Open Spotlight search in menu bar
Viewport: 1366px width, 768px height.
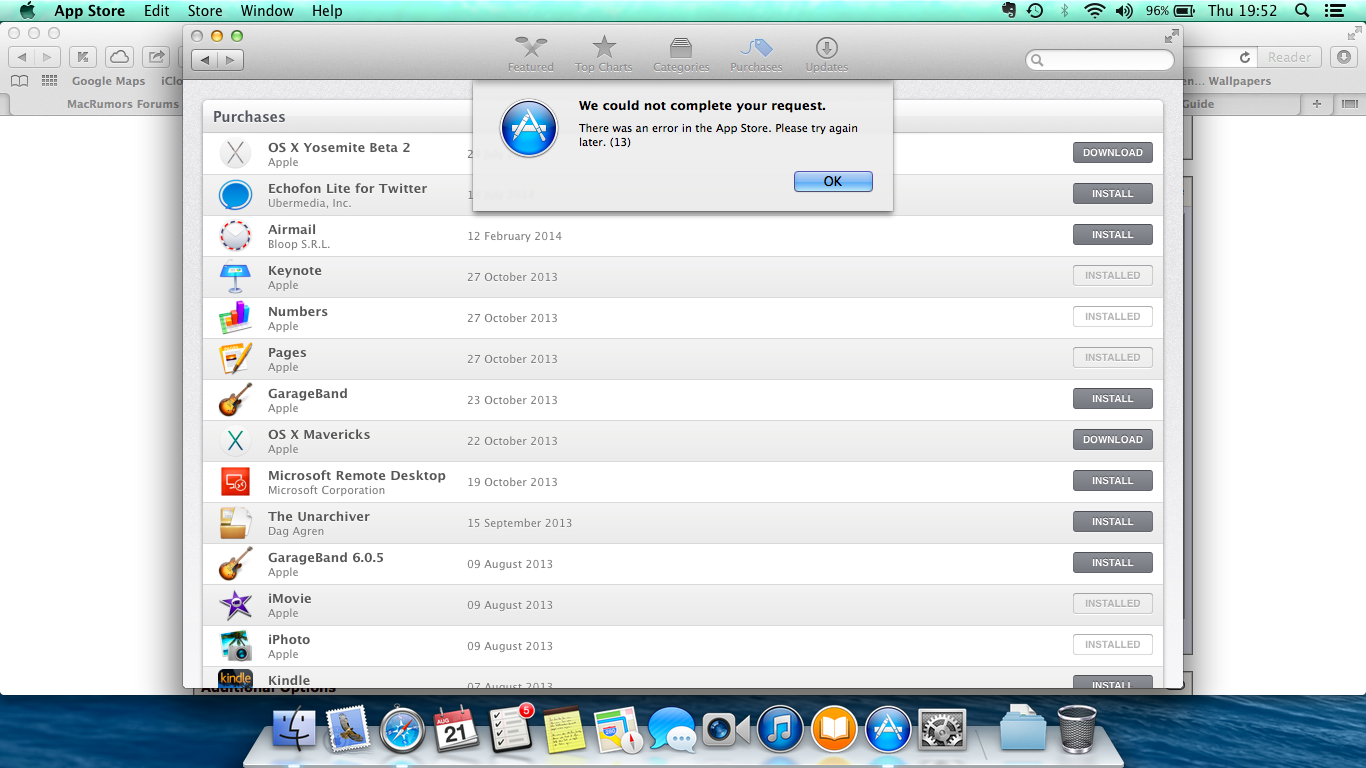(1302, 11)
